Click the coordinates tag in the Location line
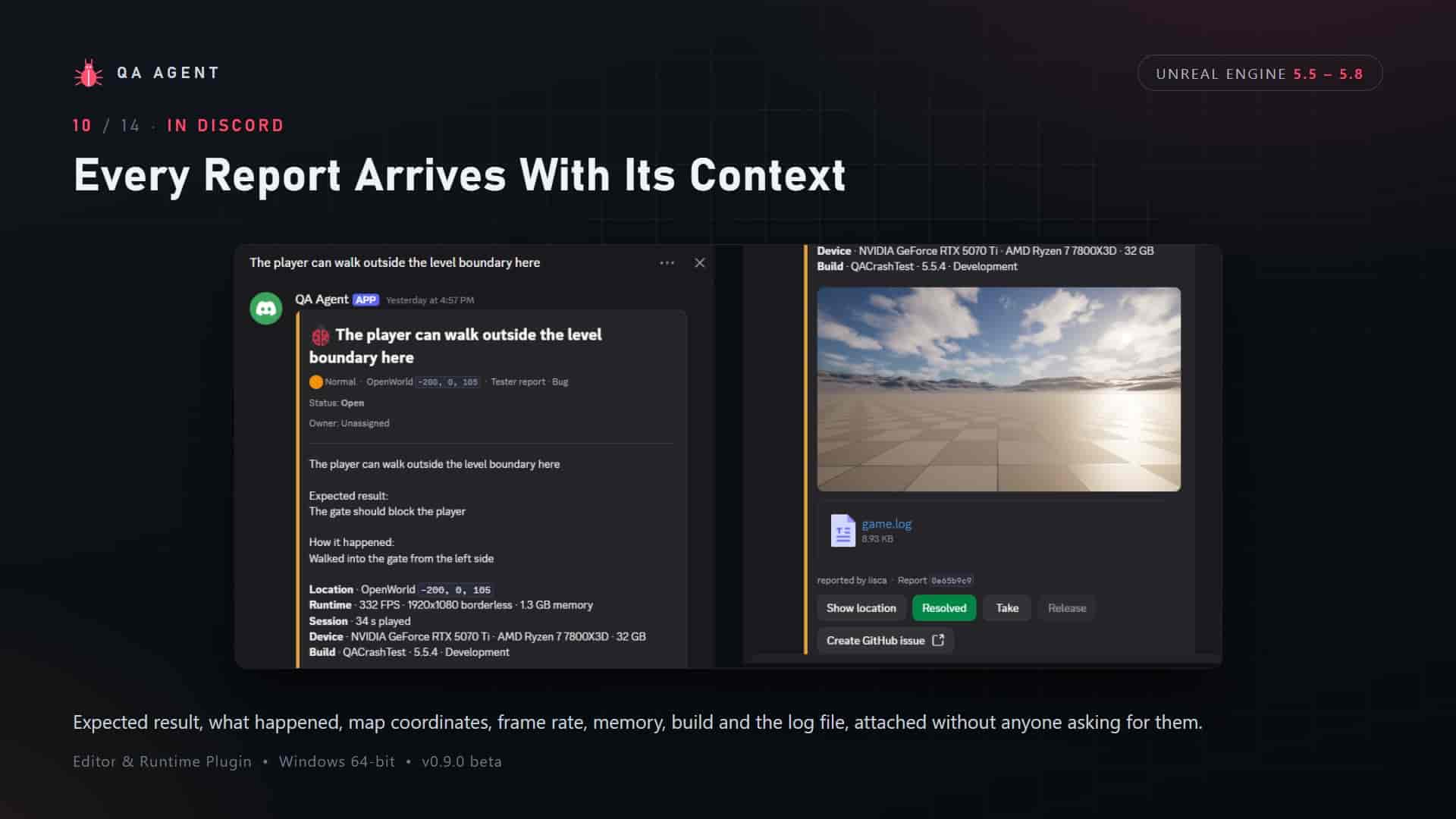Screen dimensions: 1456x819 456,590
